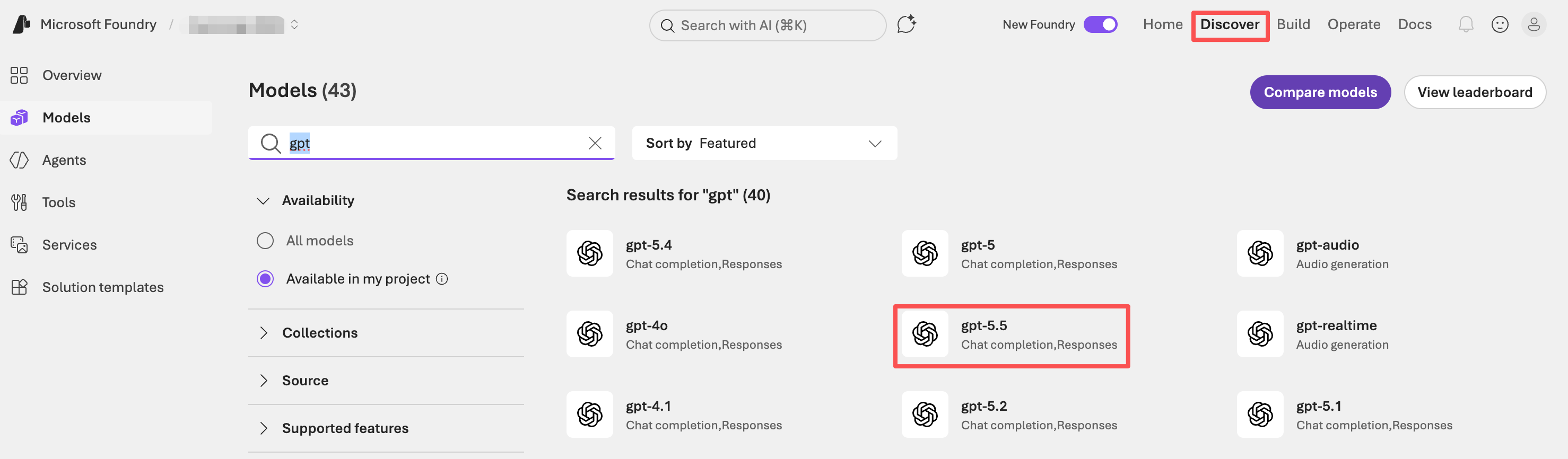Click the info icon beside Available in my project
This screenshot has height=459, width=1568.
[x=442, y=278]
